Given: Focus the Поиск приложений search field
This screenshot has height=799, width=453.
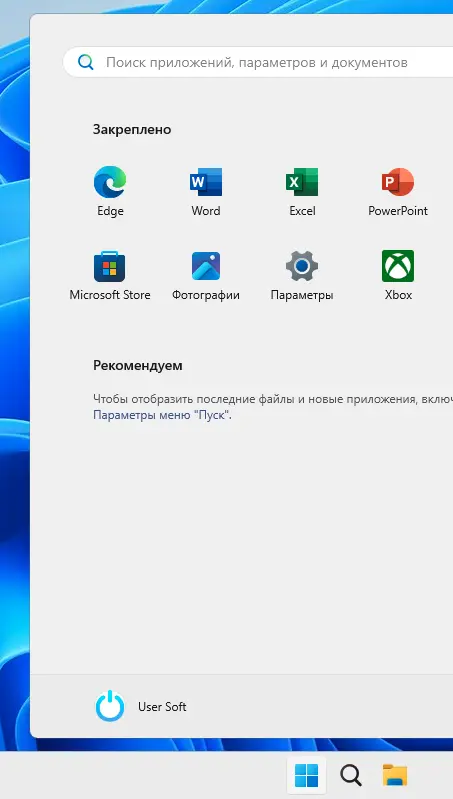Looking at the screenshot, I should 258,62.
